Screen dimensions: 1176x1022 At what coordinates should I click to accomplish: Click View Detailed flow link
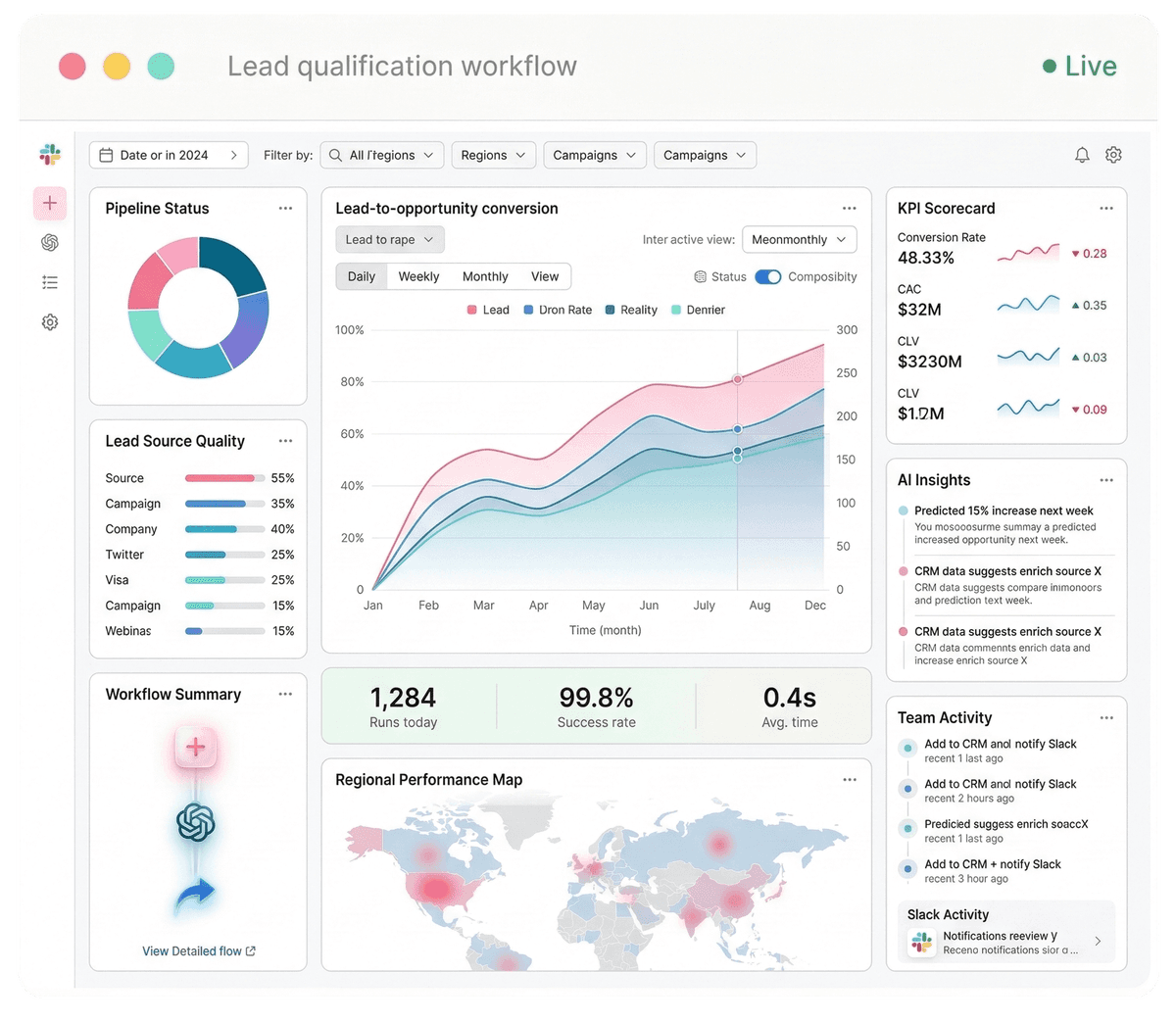(x=198, y=950)
